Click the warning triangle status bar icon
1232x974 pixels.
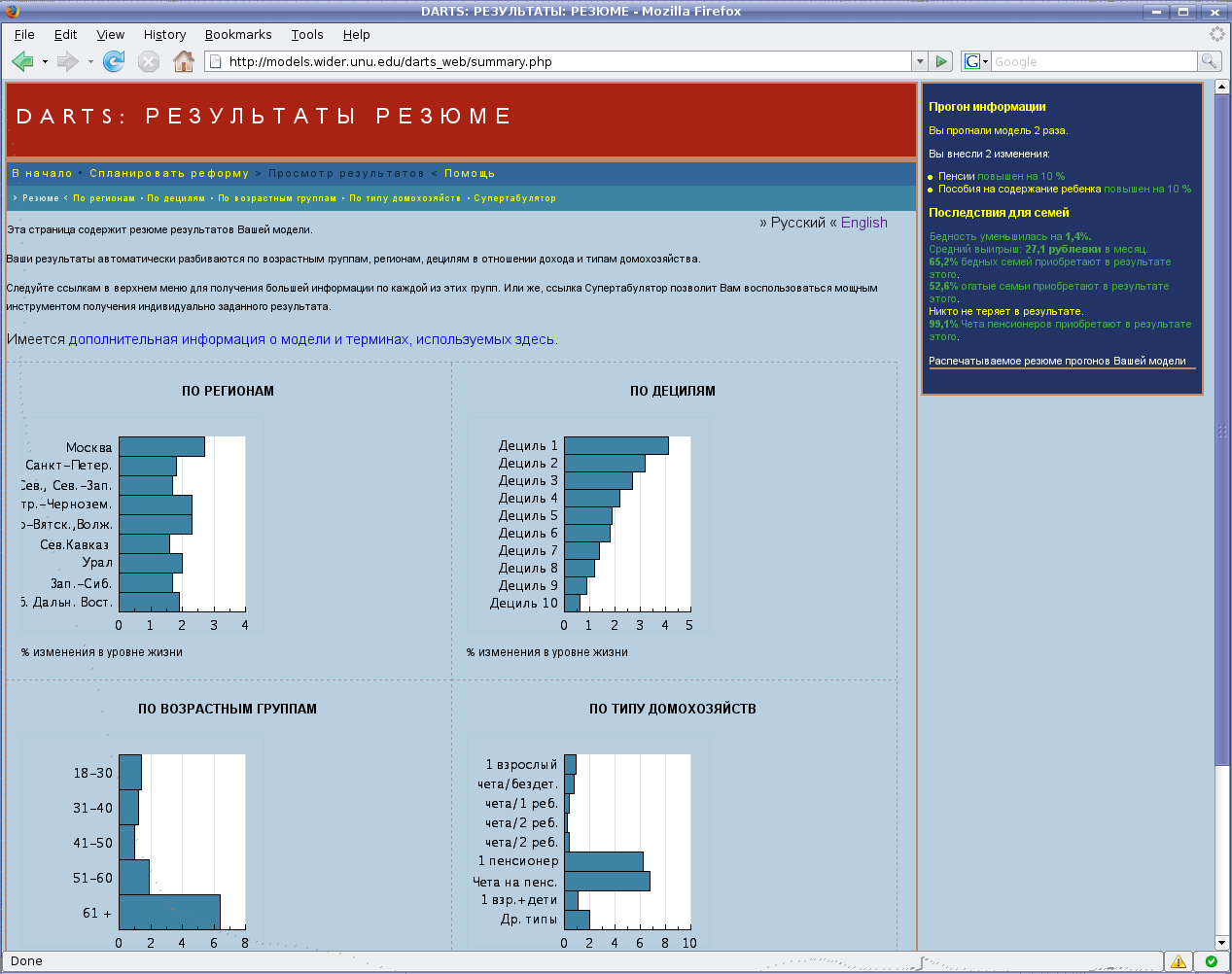pyautogui.click(x=1179, y=961)
